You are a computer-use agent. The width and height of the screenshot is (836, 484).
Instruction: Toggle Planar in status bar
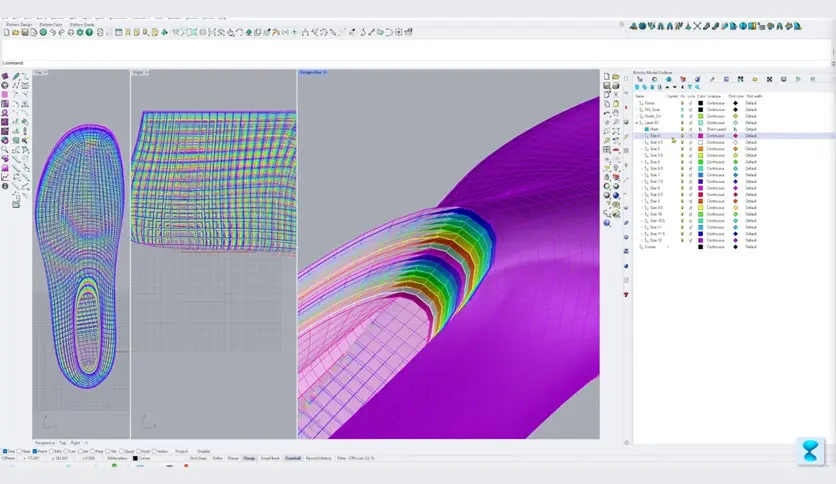coord(233,458)
